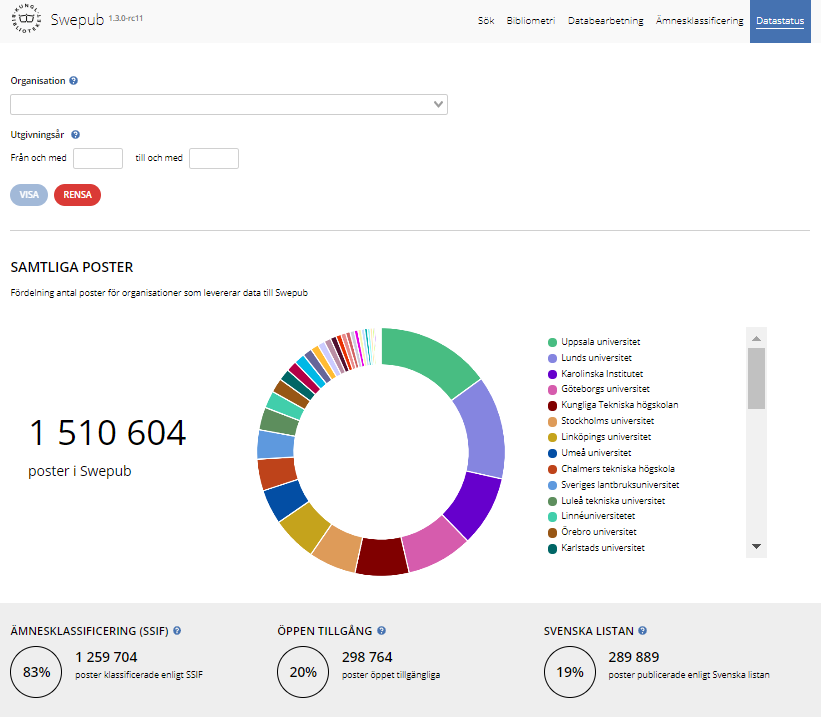
Task: Click the RENSA button to clear filters
Action: click(77, 195)
